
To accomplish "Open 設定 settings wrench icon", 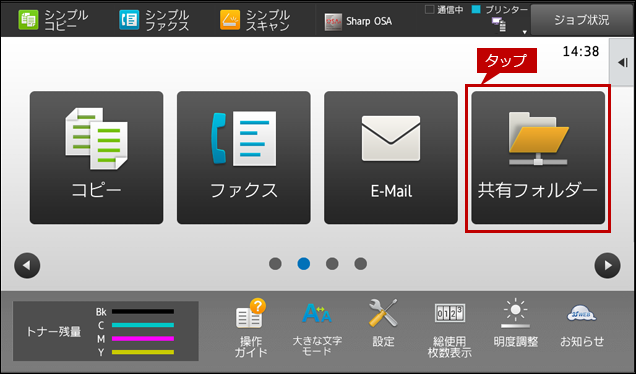I will [383, 323].
